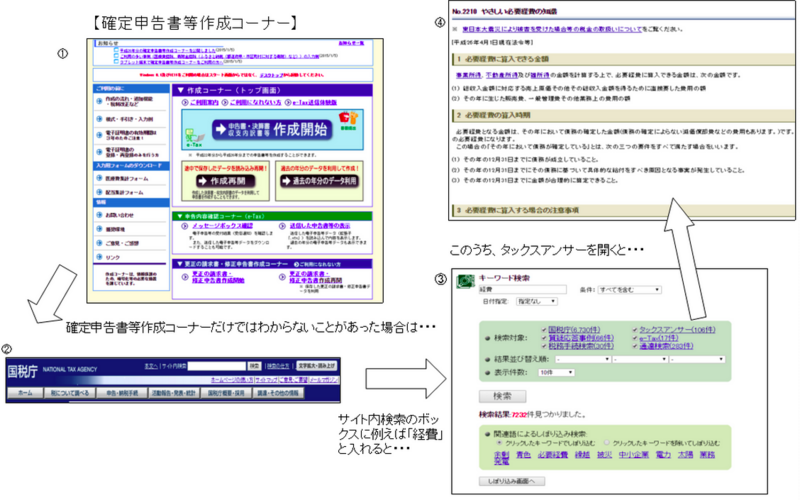Open the 東日本大震災 tax treatment link
The height and width of the screenshot is (500, 800).
coord(552,29)
